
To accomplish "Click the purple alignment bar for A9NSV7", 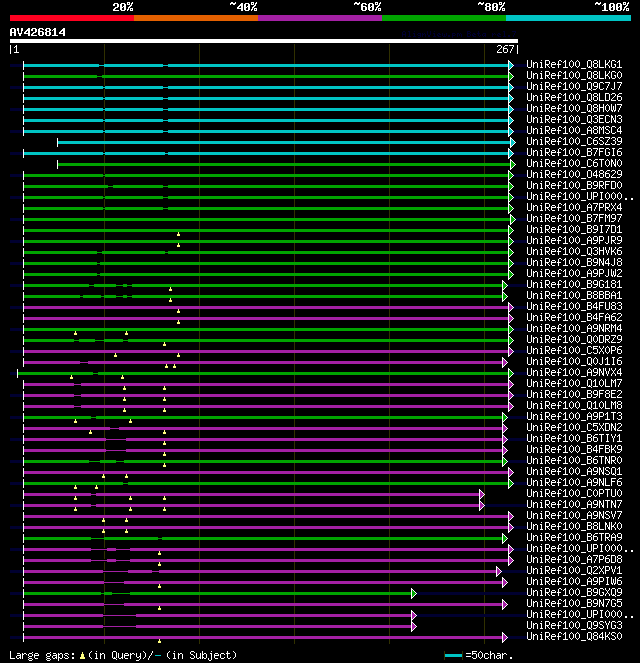I will click(266, 516).
